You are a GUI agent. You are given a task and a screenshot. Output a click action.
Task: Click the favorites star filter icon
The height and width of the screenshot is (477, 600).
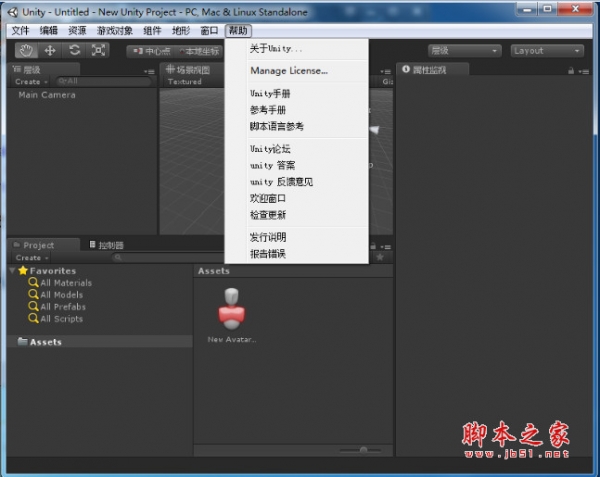click(x=380, y=257)
